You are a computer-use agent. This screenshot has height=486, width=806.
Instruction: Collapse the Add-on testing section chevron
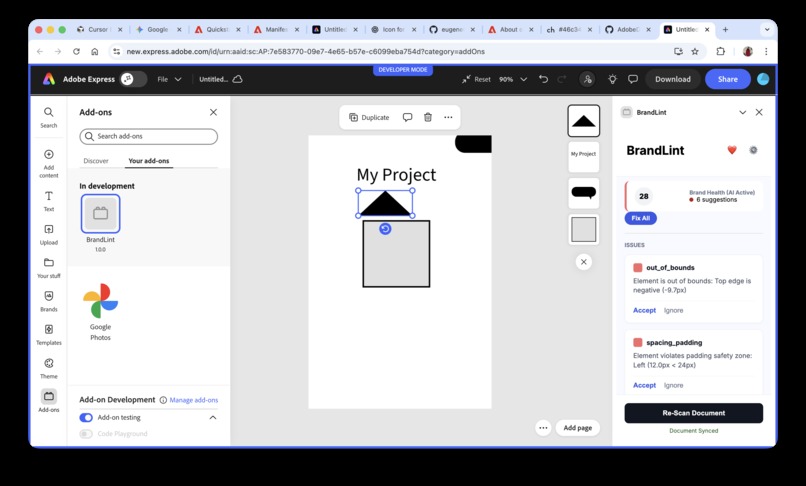pos(213,418)
